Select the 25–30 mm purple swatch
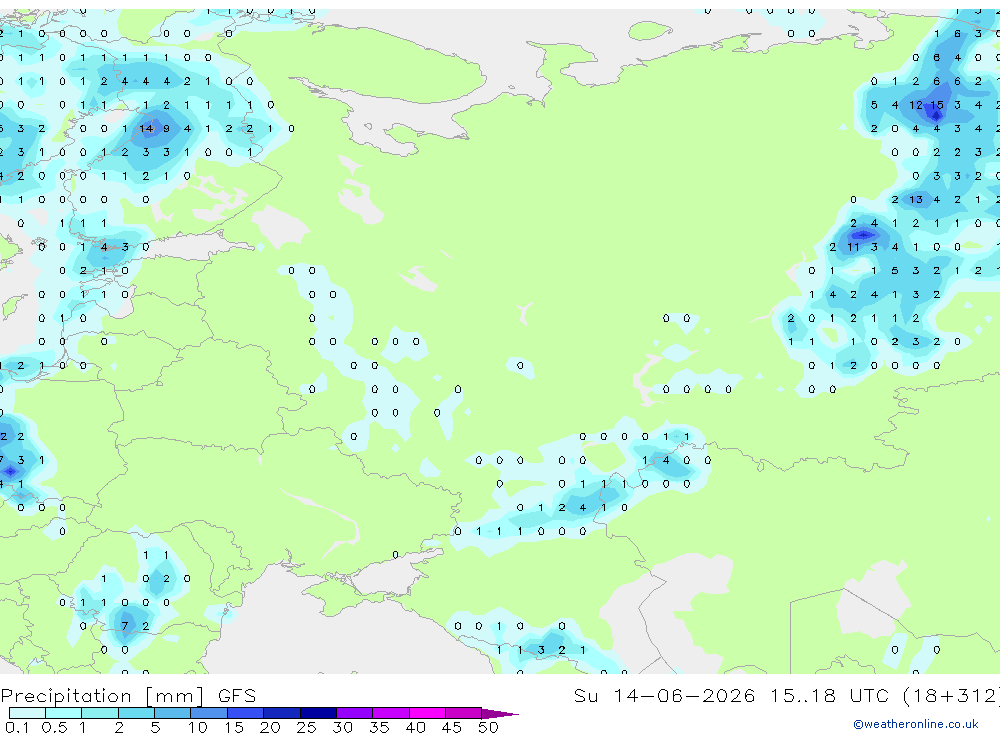The width and height of the screenshot is (1000, 733). coord(318,713)
